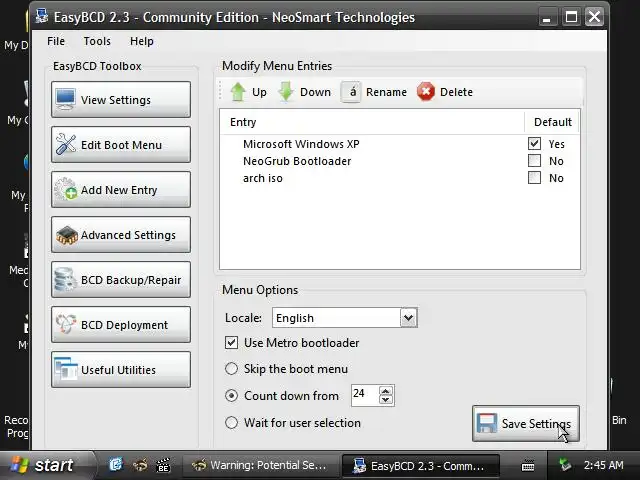Select the arch iso entry

[263, 178]
